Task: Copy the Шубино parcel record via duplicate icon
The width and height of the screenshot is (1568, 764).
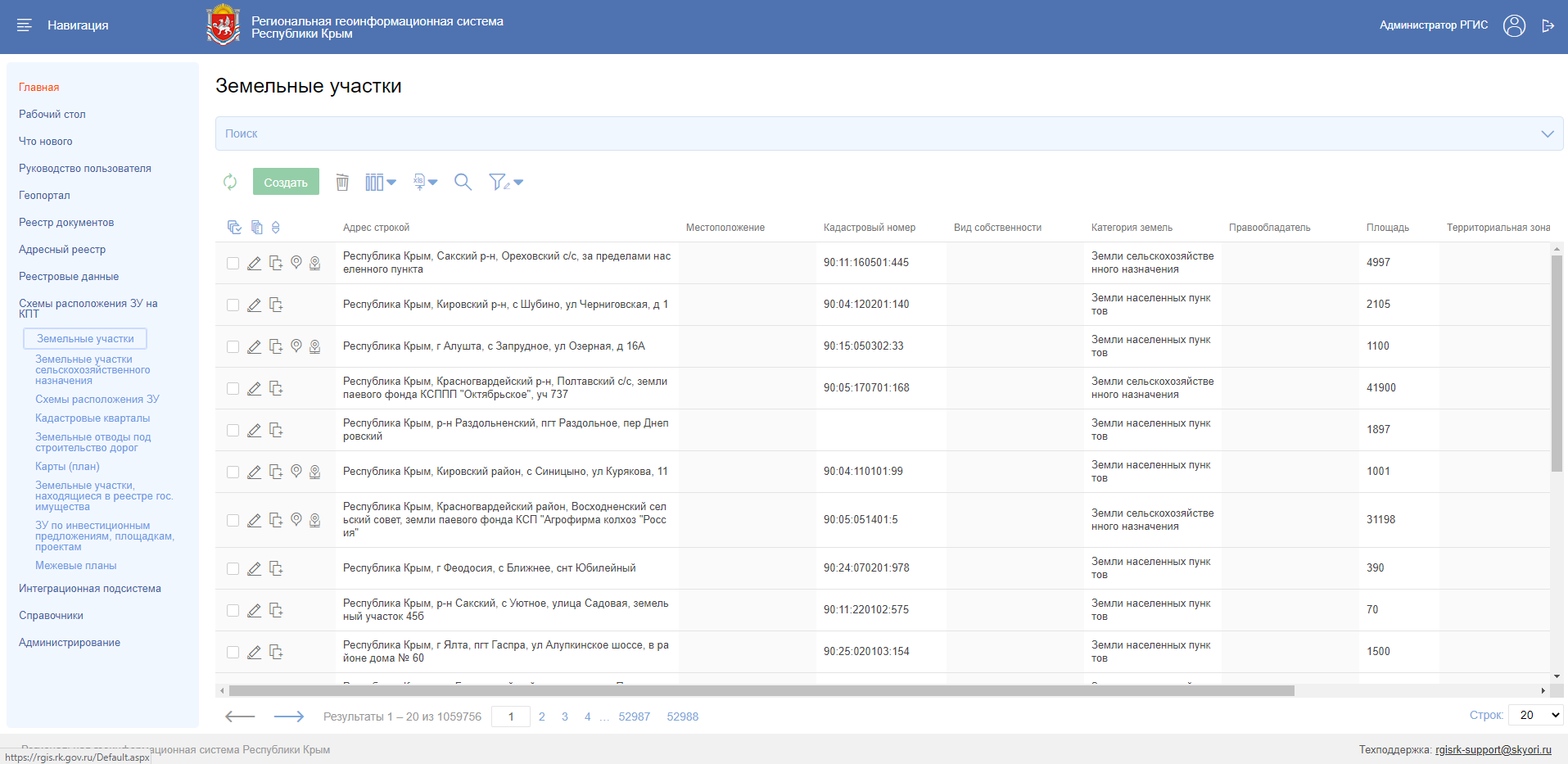Action: pyautogui.click(x=276, y=305)
